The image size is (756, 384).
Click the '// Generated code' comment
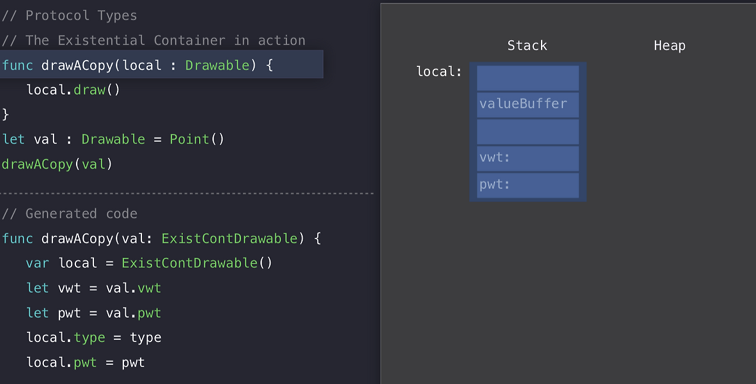coord(69,214)
